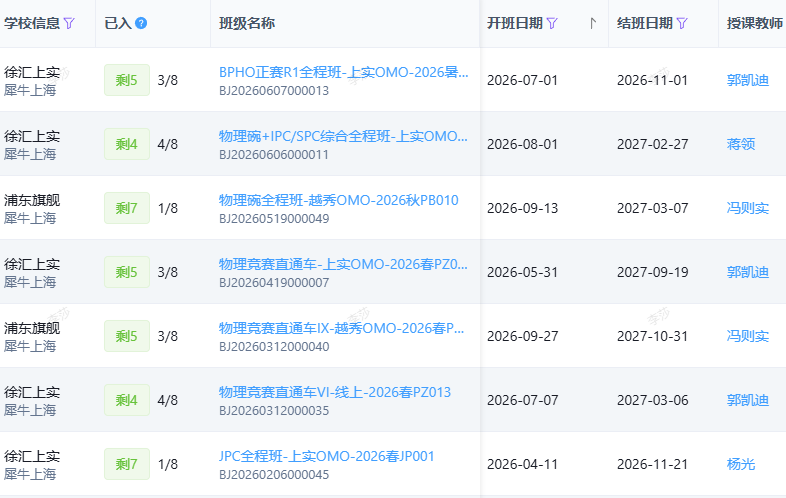The width and height of the screenshot is (786, 498).
Task: Click start date 2026-09-27
Action: pos(522,336)
